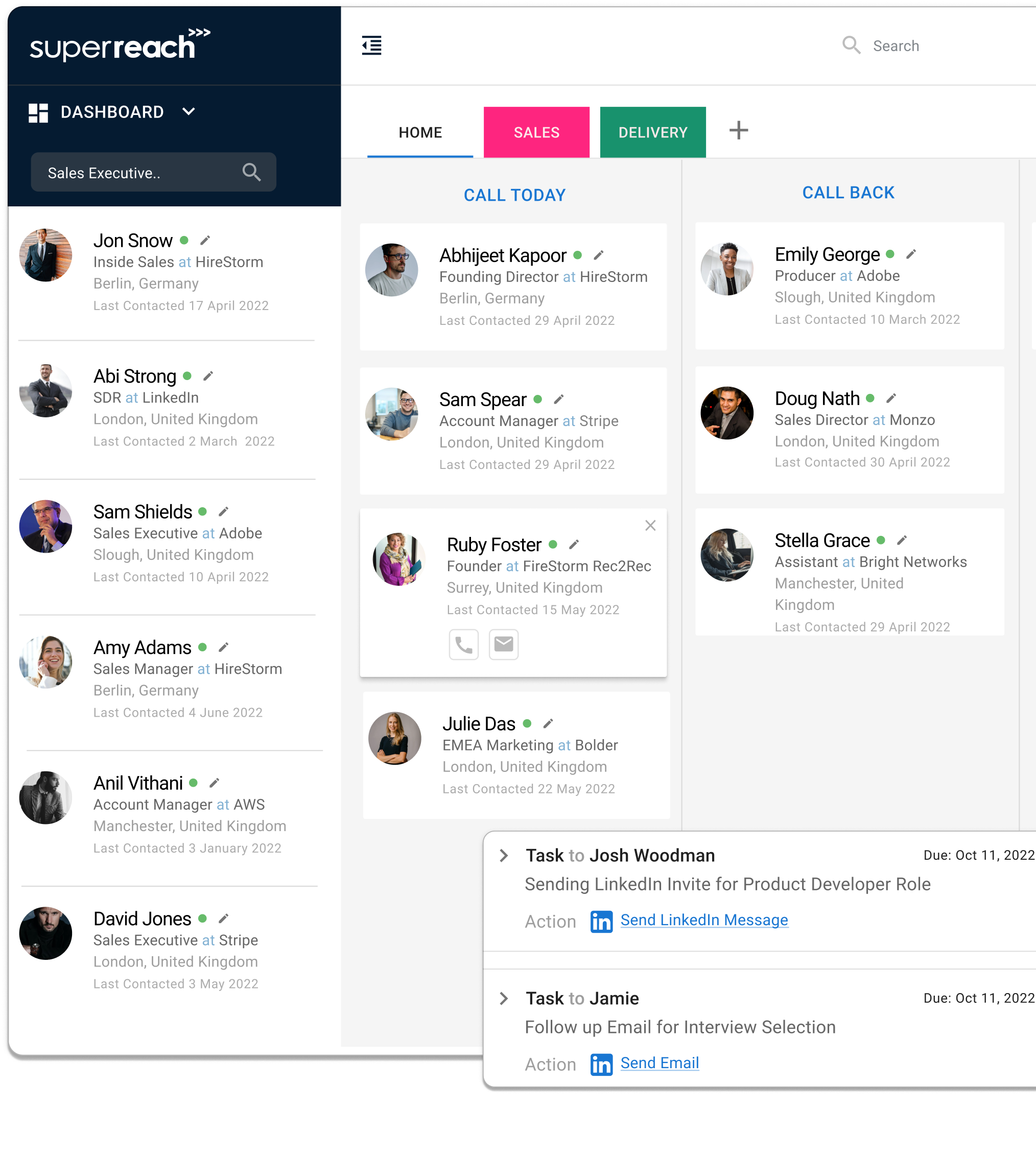
Task: Click the plus icon to add a new tab
Action: click(x=738, y=130)
